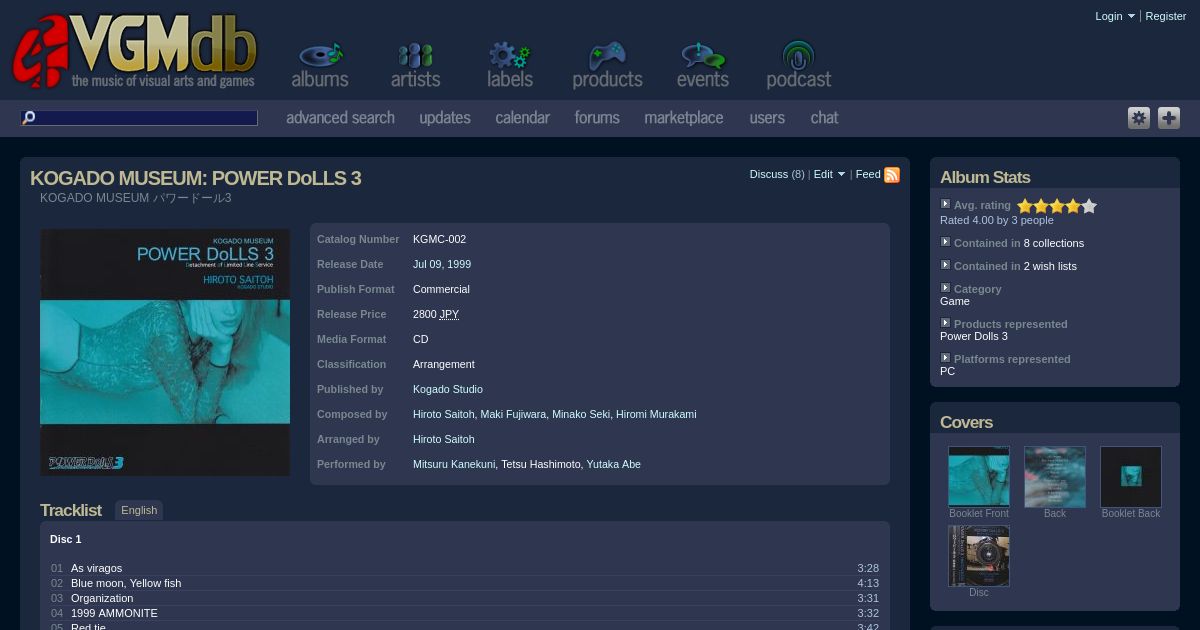Click the rating stars

[1057, 206]
